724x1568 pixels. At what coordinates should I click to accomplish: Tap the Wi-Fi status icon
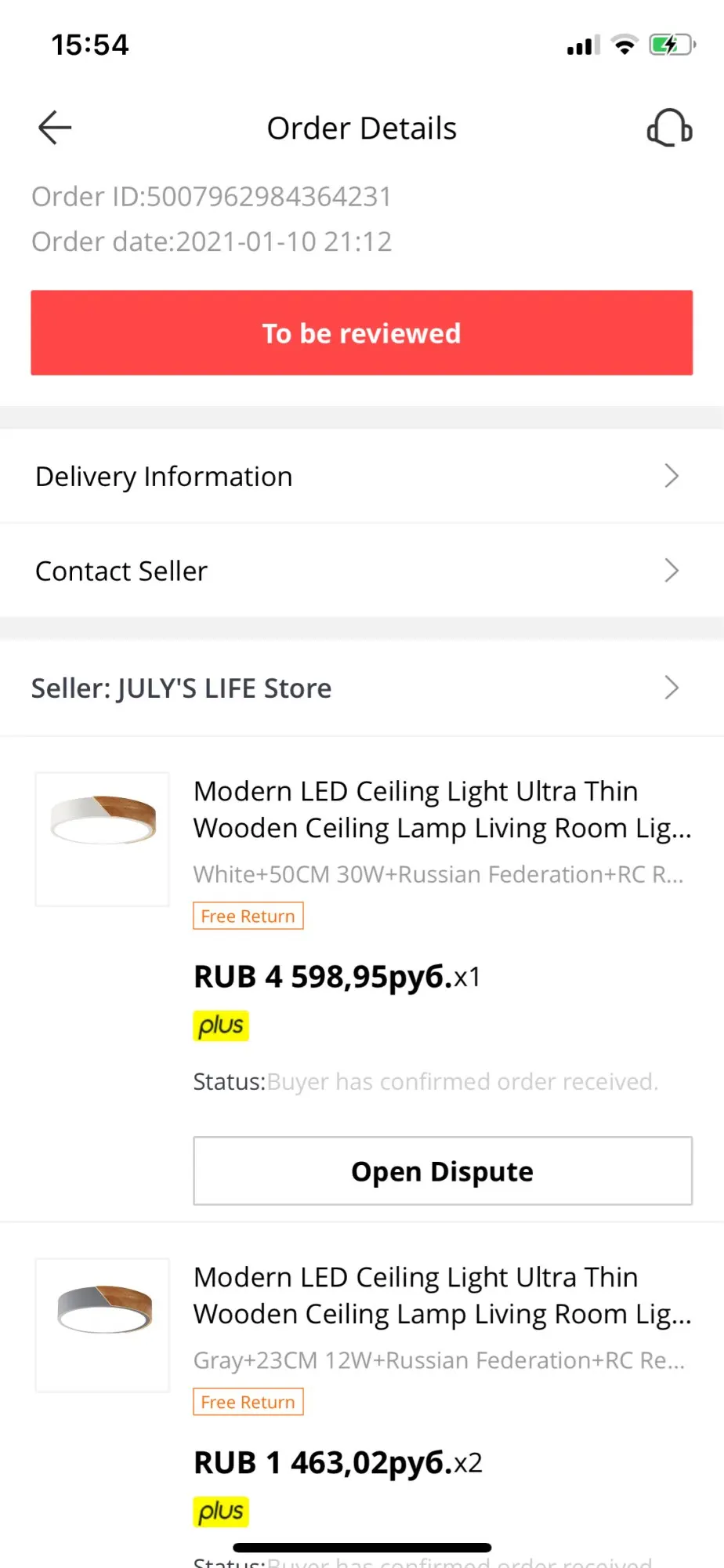[624, 45]
